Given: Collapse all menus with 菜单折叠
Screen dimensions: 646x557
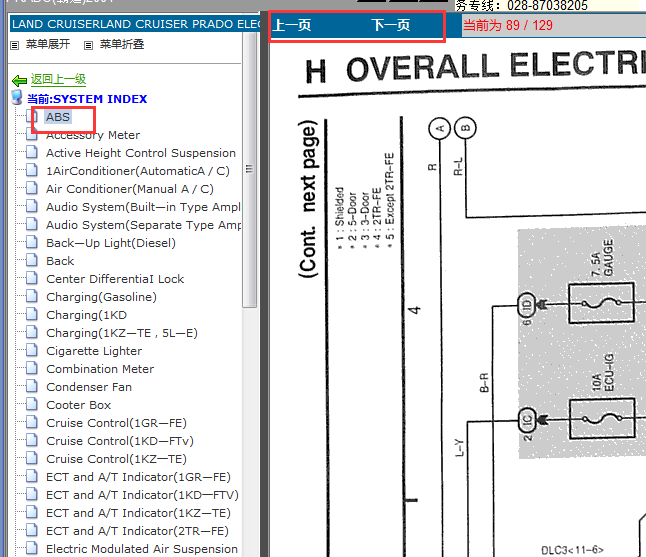Looking at the screenshot, I should [x=122, y=44].
